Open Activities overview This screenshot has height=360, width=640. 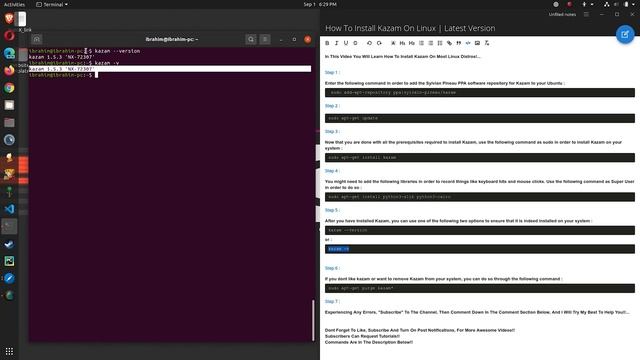14,4
